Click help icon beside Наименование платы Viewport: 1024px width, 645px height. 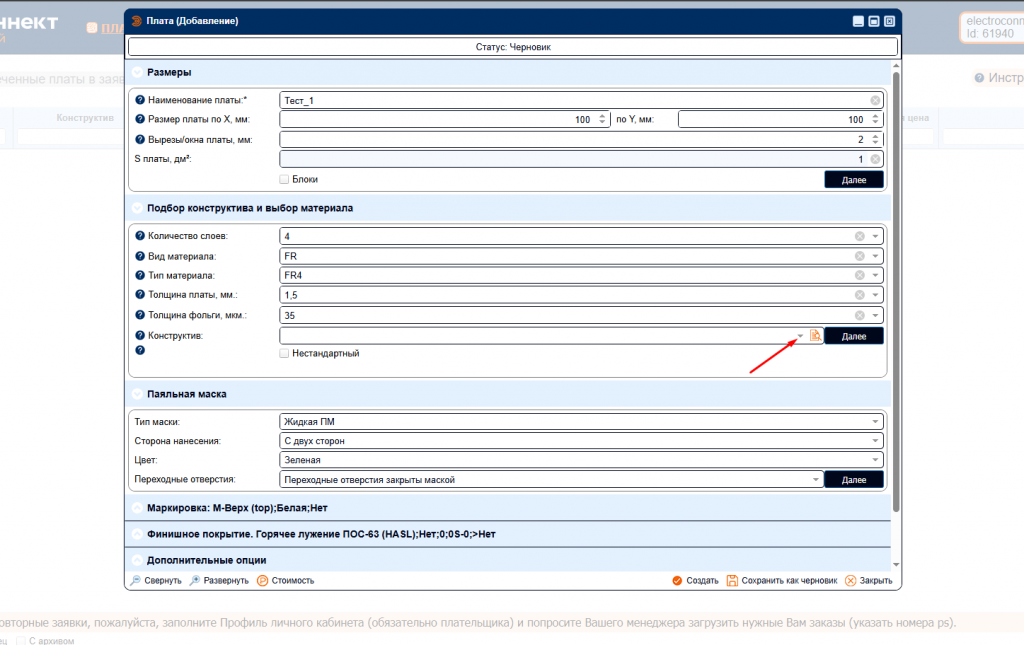coord(140,100)
